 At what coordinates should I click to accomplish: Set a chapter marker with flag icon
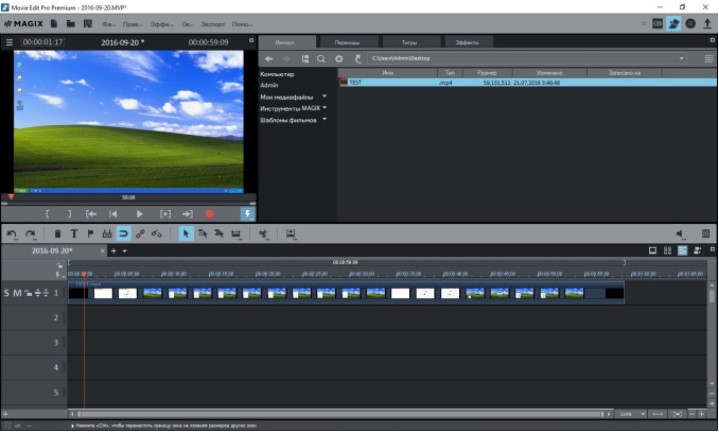point(90,234)
